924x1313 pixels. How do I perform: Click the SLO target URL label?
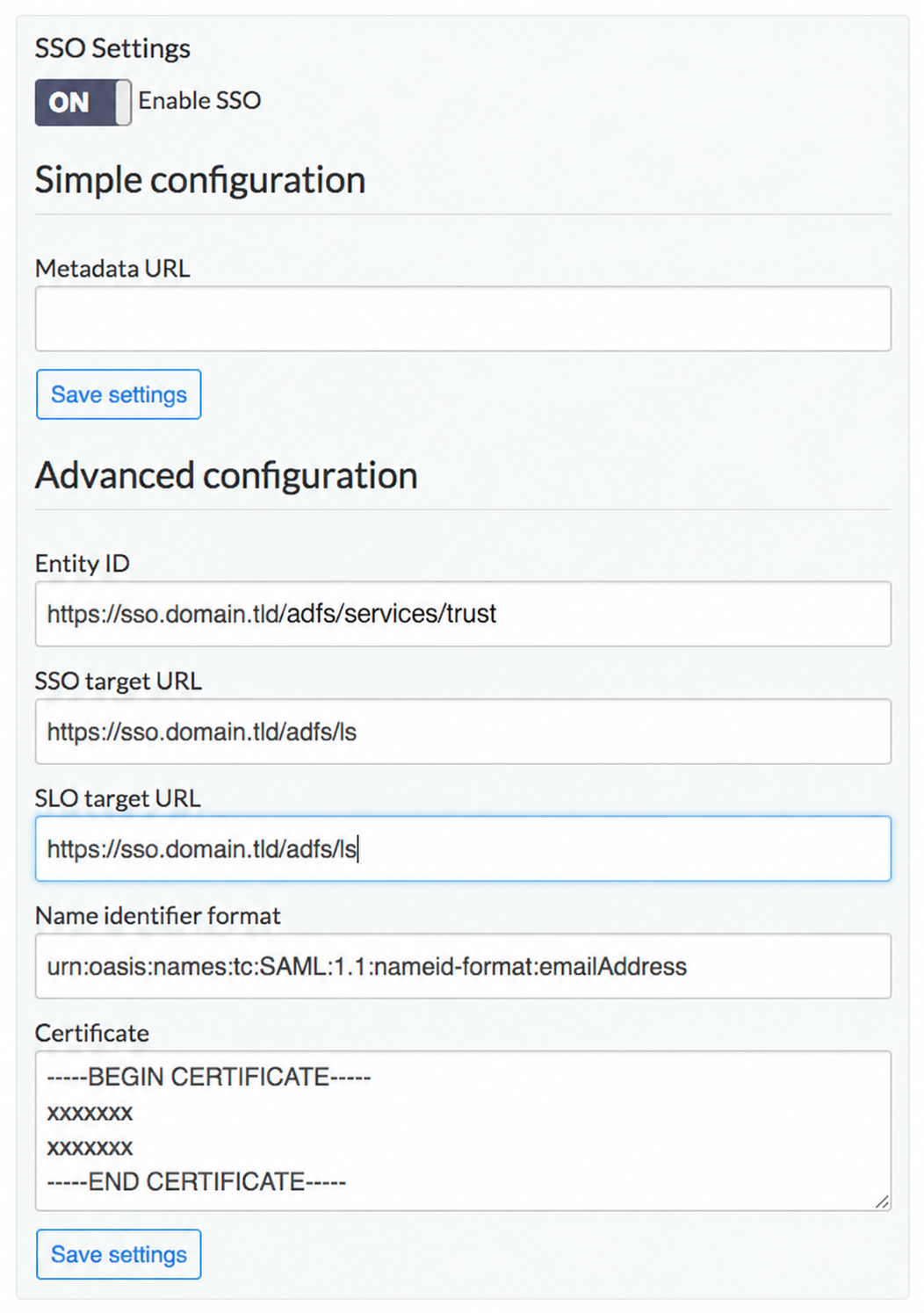(x=118, y=798)
